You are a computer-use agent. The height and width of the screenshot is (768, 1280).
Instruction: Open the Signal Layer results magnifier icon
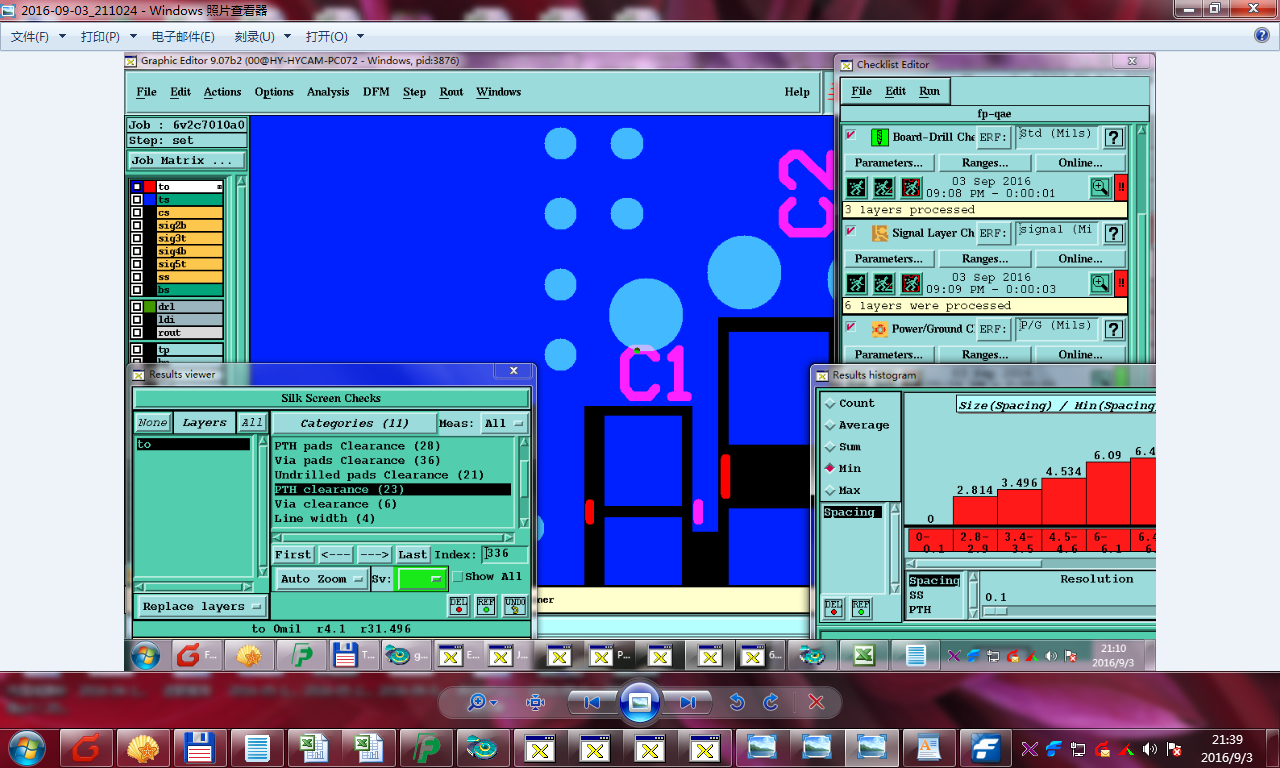(x=1100, y=283)
